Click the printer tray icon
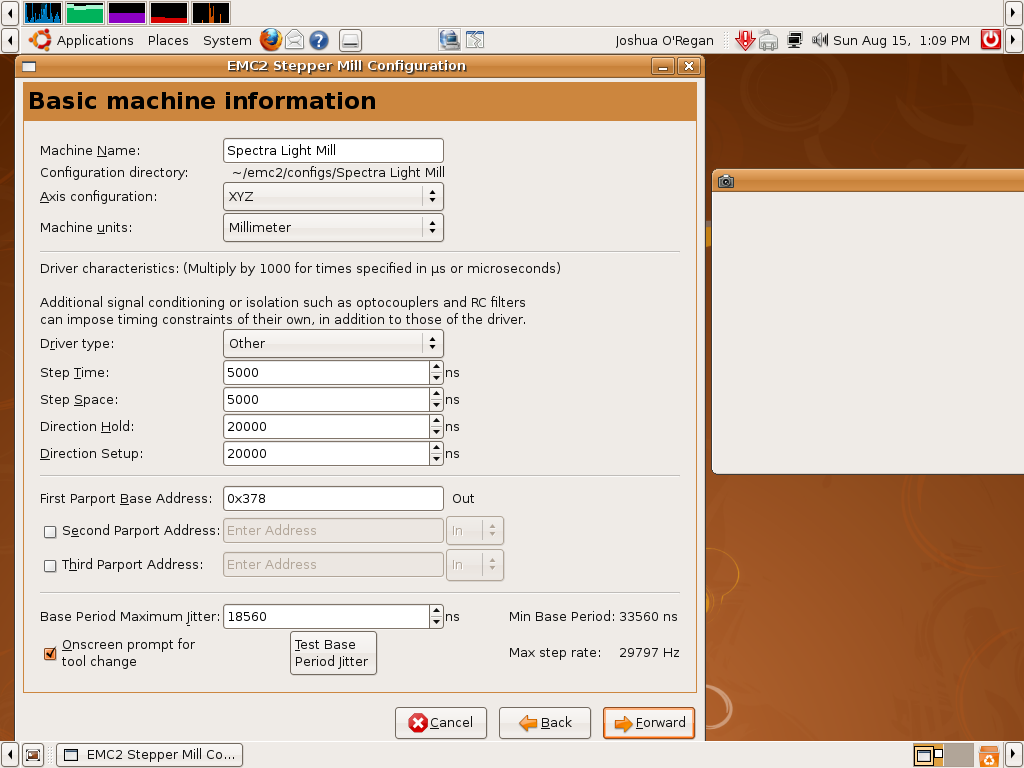The image size is (1024, 768). (x=769, y=40)
